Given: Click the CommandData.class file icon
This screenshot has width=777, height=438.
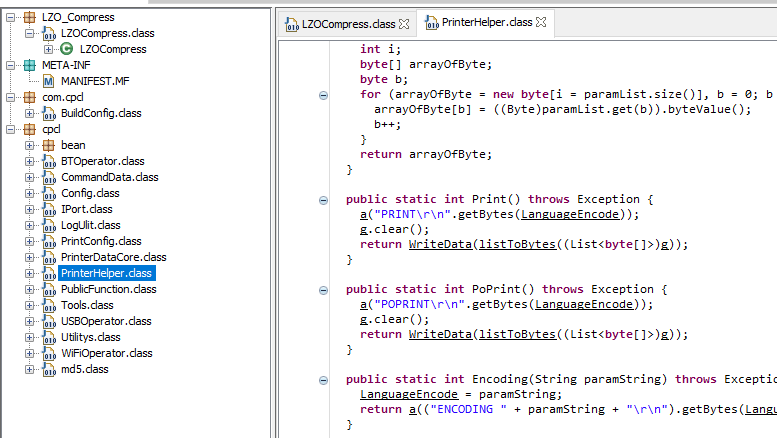Looking at the screenshot, I should point(49,177).
